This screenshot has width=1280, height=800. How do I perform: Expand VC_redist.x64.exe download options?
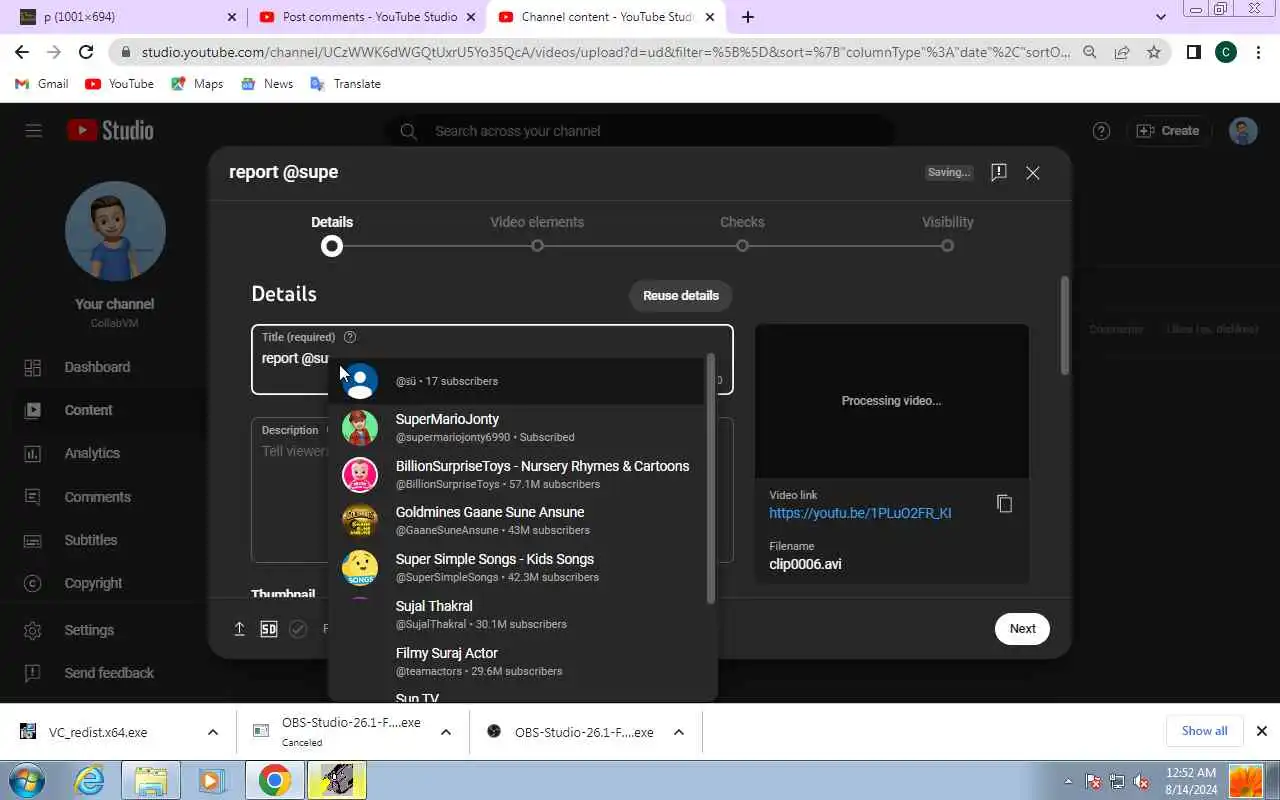[x=212, y=732]
